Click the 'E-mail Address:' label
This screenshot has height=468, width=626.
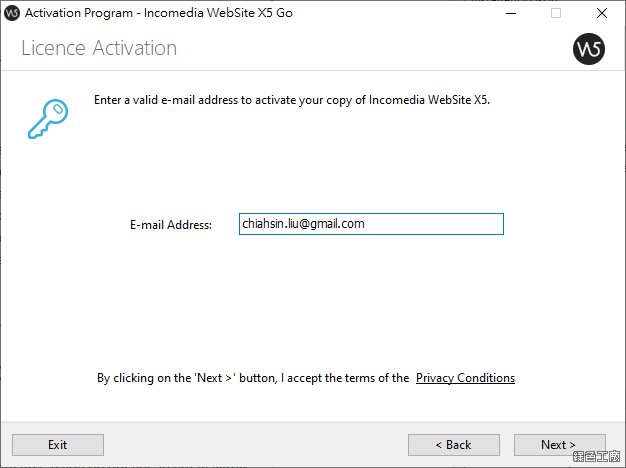(x=171, y=225)
